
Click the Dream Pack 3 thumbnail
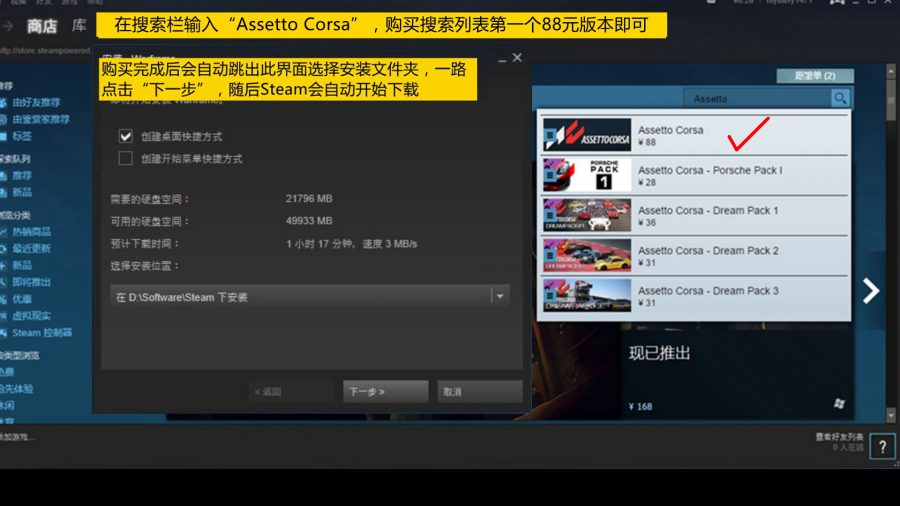tap(587, 295)
